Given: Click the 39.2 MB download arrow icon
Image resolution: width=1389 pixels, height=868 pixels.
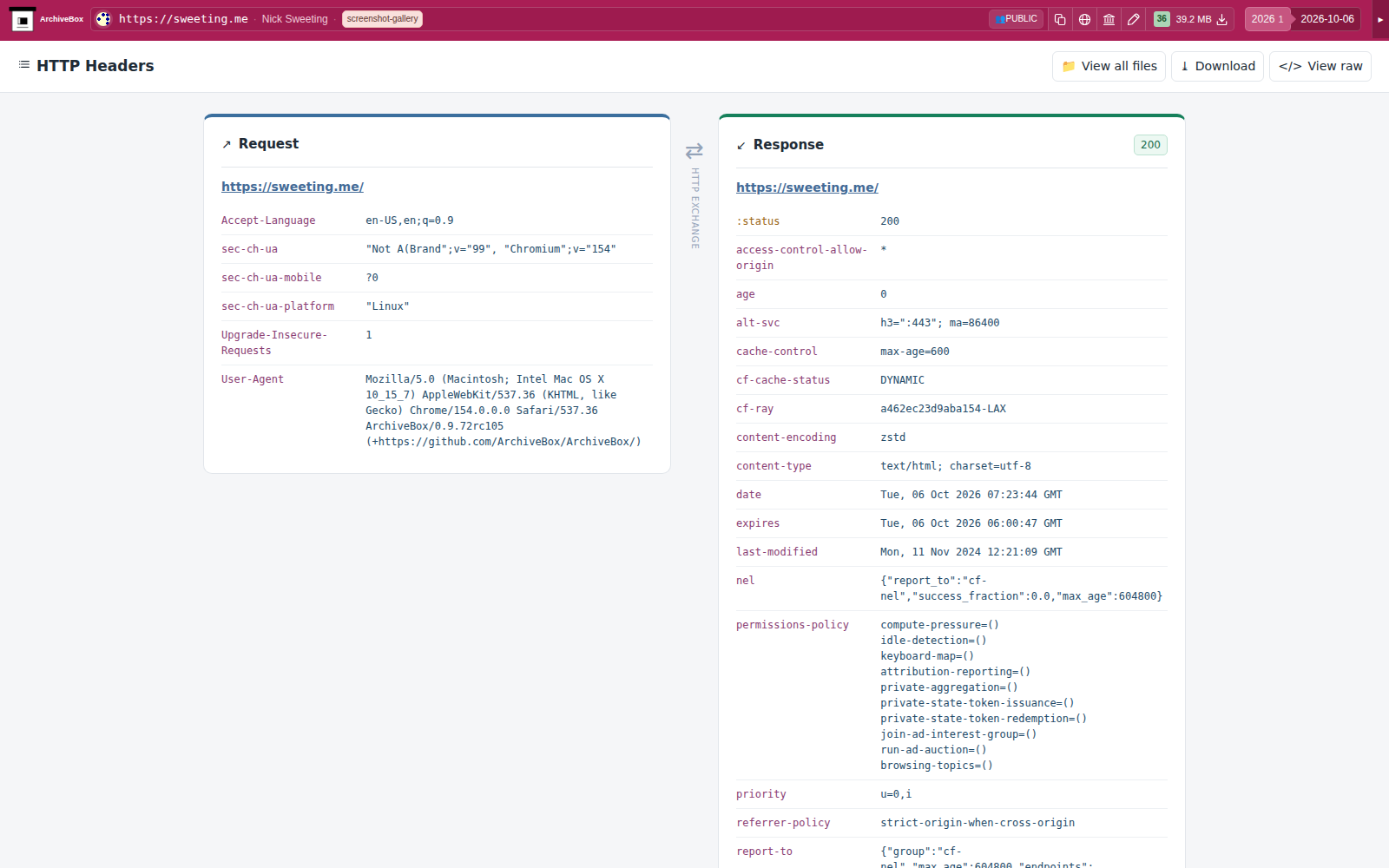Looking at the screenshot, I should [x=1222, y=19].
